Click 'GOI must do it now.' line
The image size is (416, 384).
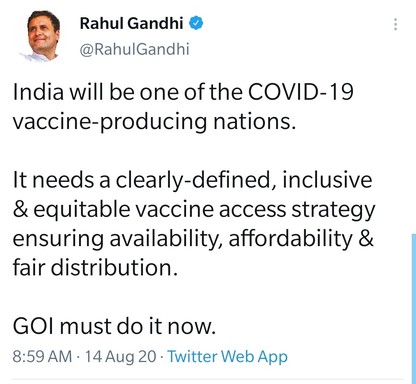tap(114, 326)
